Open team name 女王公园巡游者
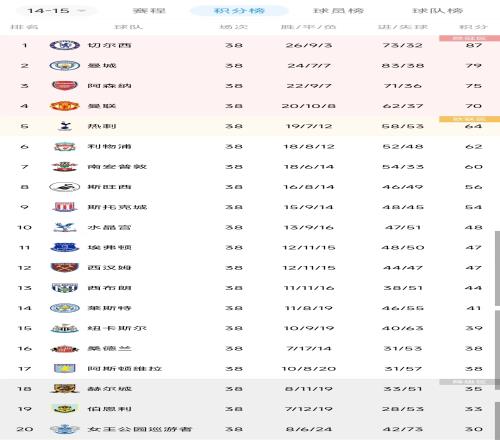 tap(139, 429)
